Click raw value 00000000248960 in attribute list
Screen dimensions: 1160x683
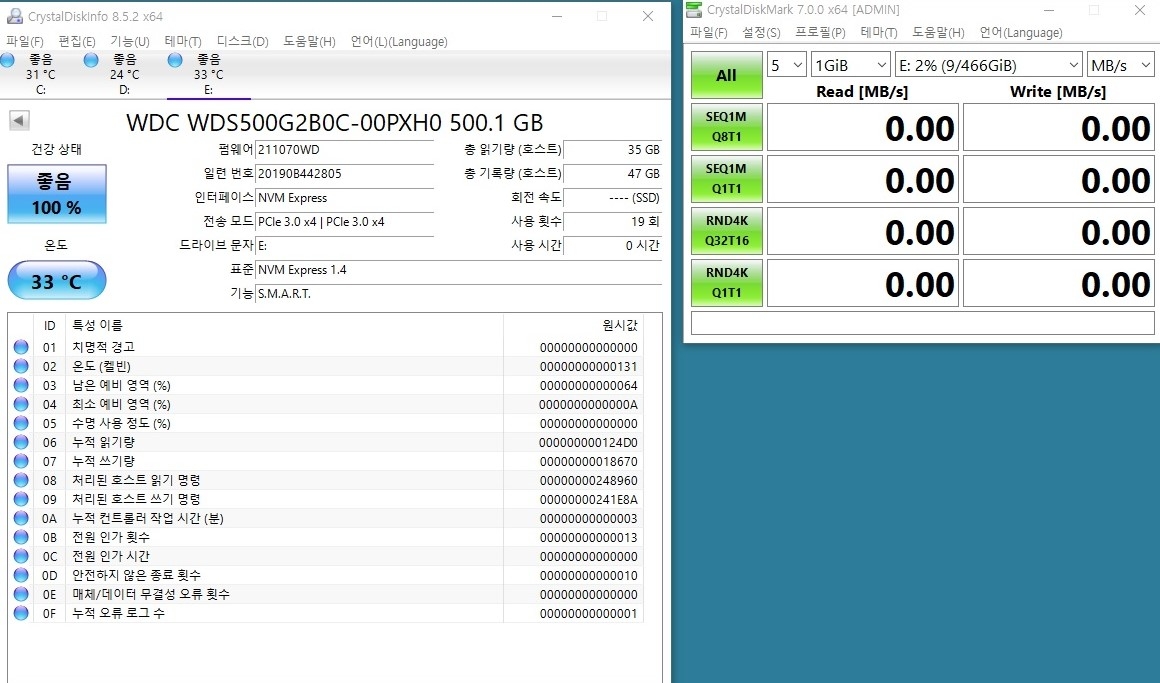click(x=588, y=480)
